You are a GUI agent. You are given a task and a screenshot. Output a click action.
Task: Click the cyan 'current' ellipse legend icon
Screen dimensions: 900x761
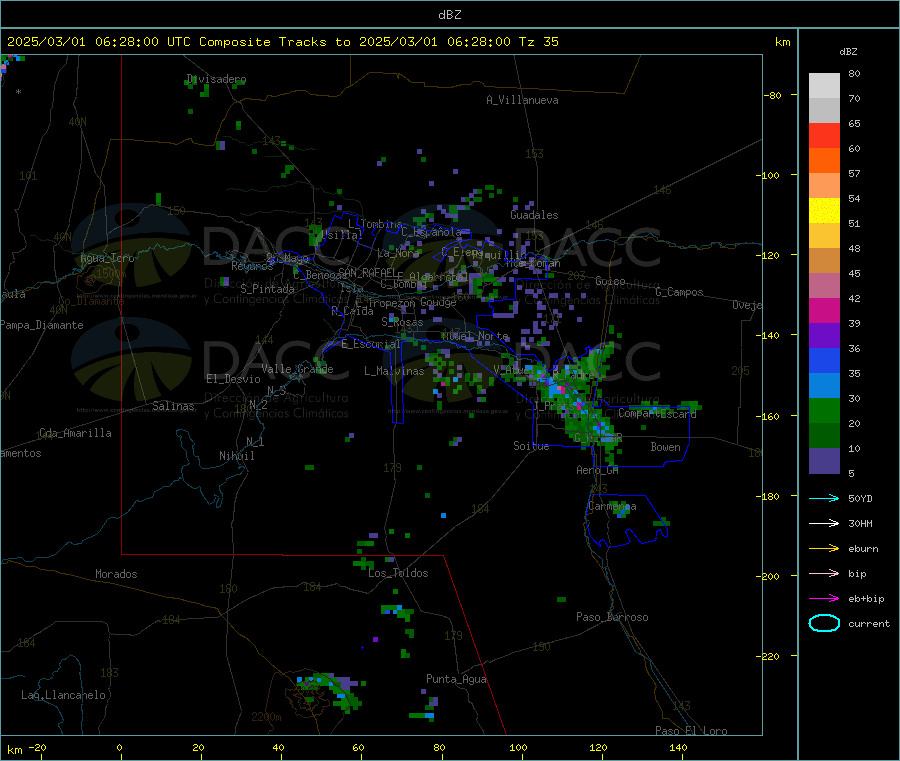[824, 623]
